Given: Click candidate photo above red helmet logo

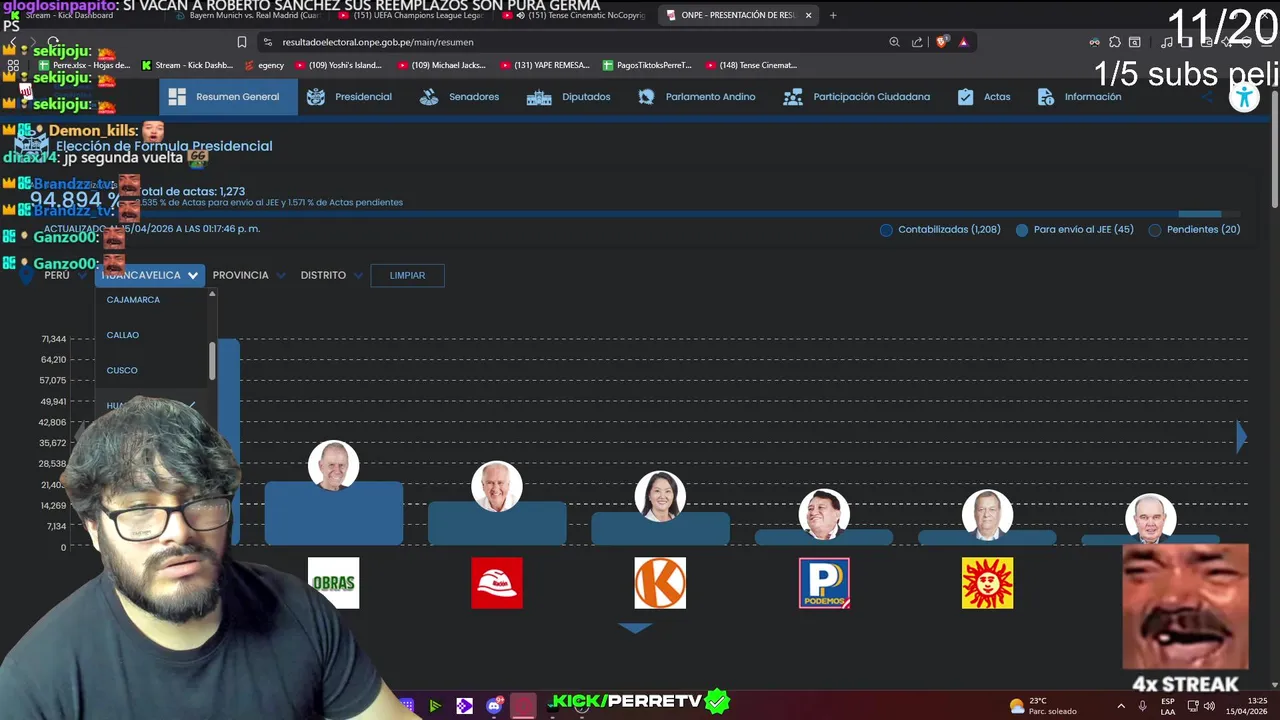Looking at the screenshot, I should coord(497,487).
